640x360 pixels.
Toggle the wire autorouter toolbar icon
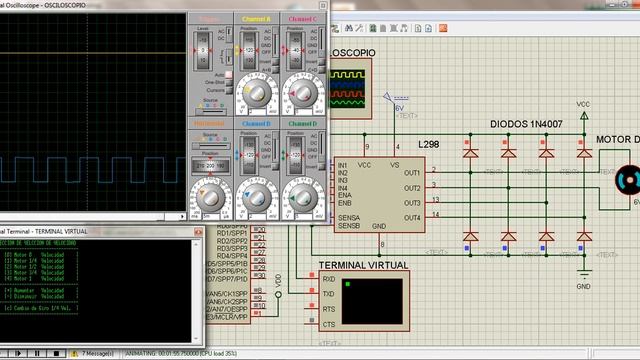coord(335,28)
